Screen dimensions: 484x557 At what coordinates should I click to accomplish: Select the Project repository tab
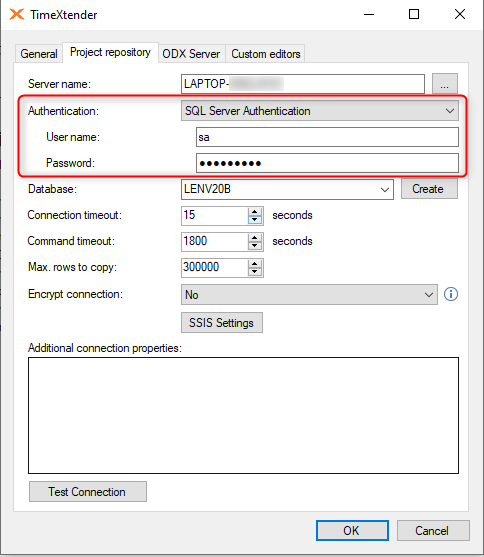pos(110,53)
